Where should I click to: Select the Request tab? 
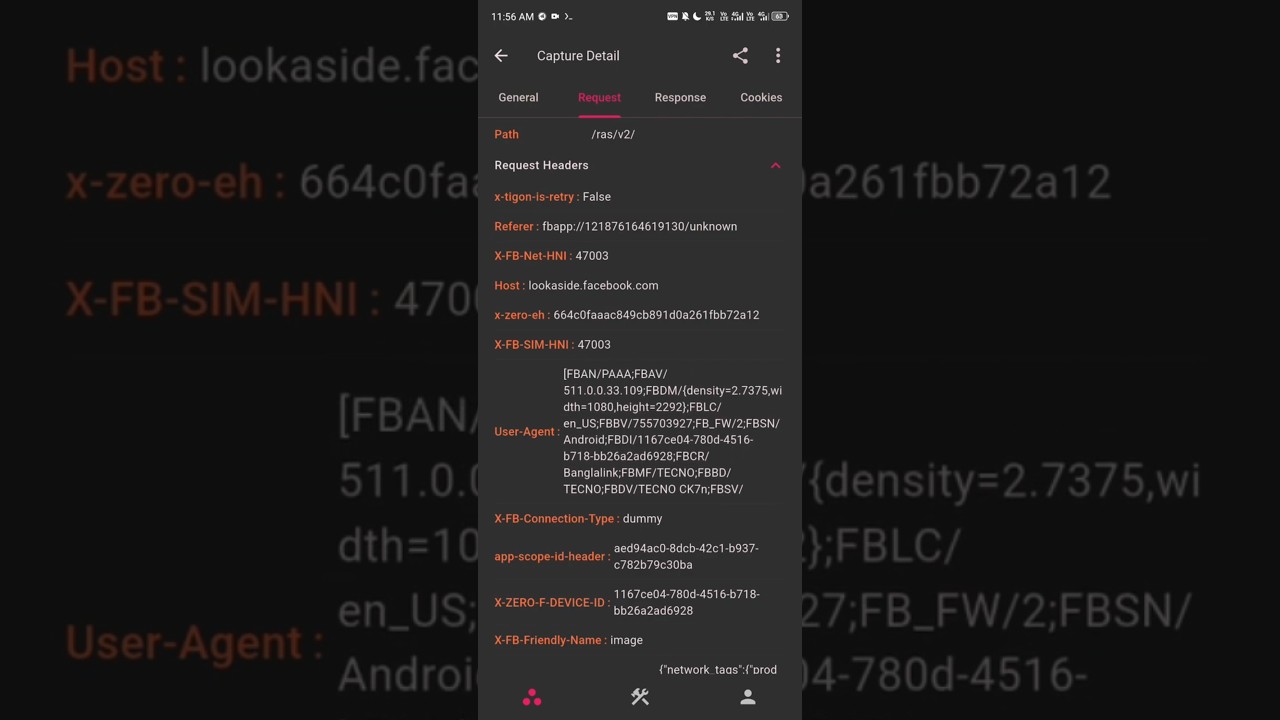pos(599,97)
